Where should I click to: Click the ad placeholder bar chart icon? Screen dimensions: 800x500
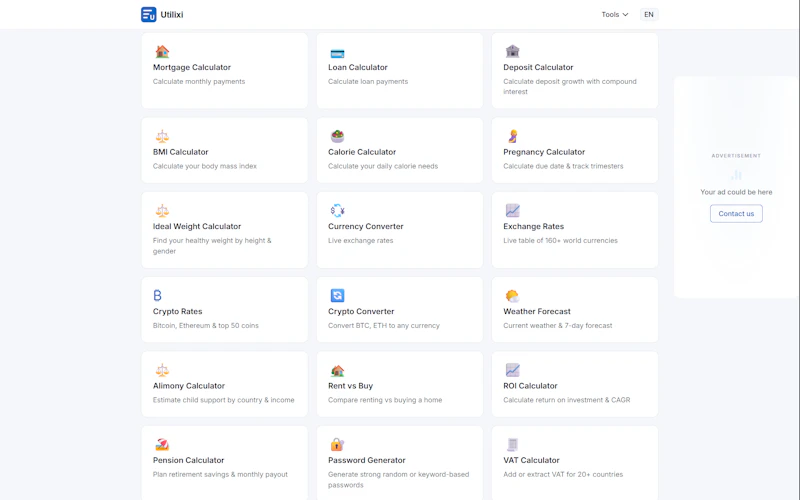click(736, 175)
